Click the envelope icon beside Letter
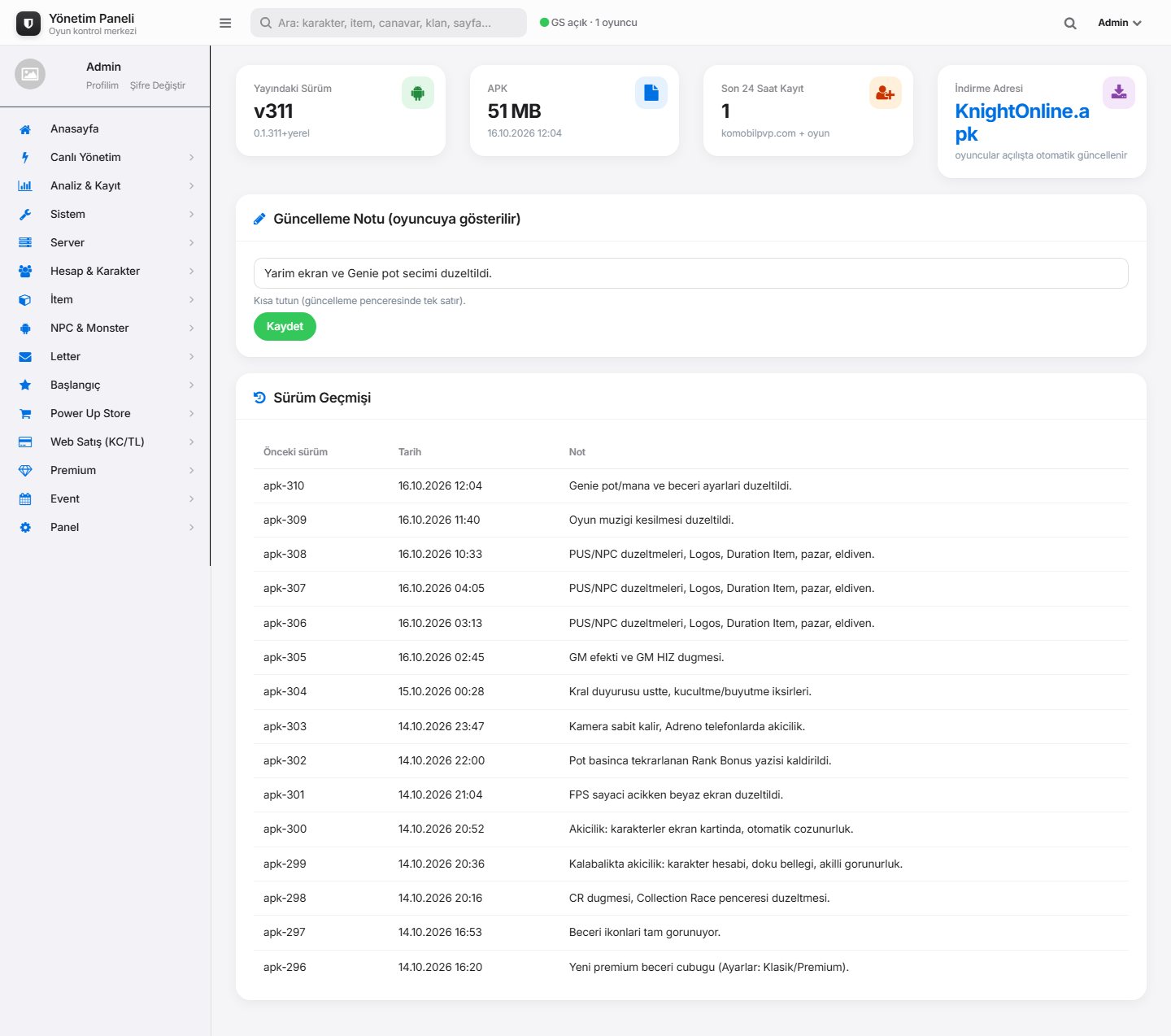Screen dimensions: 1171x1036 pyautogui.click(x=25, y=357)
